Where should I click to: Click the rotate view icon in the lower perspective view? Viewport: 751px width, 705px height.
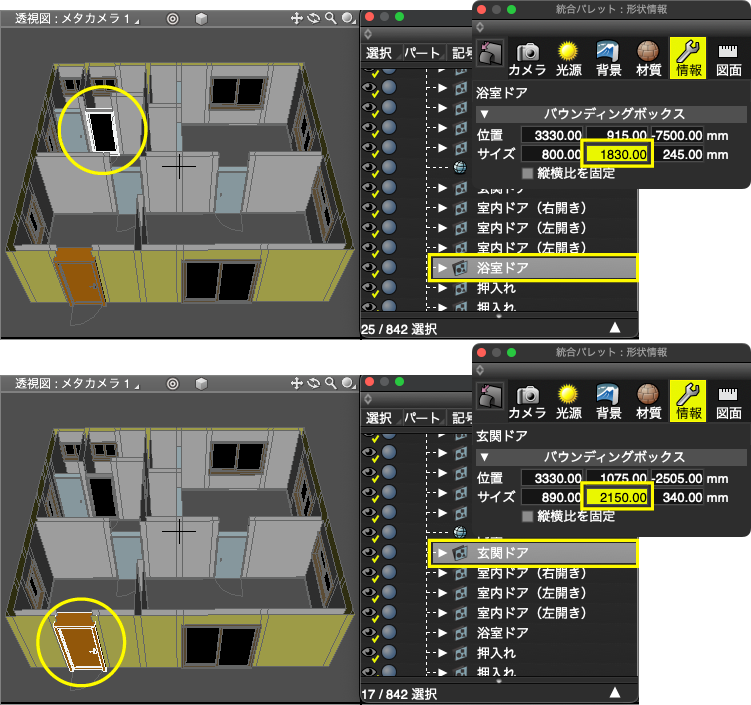(x=314, y=383)
